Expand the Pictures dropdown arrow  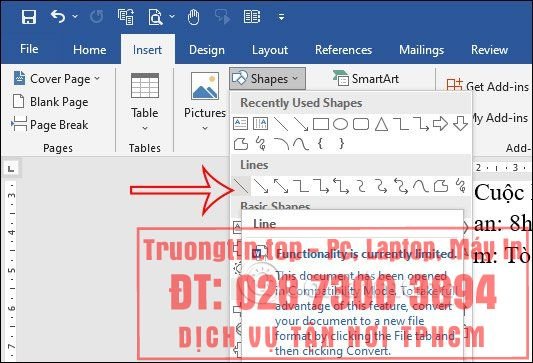tap(205, 128)
